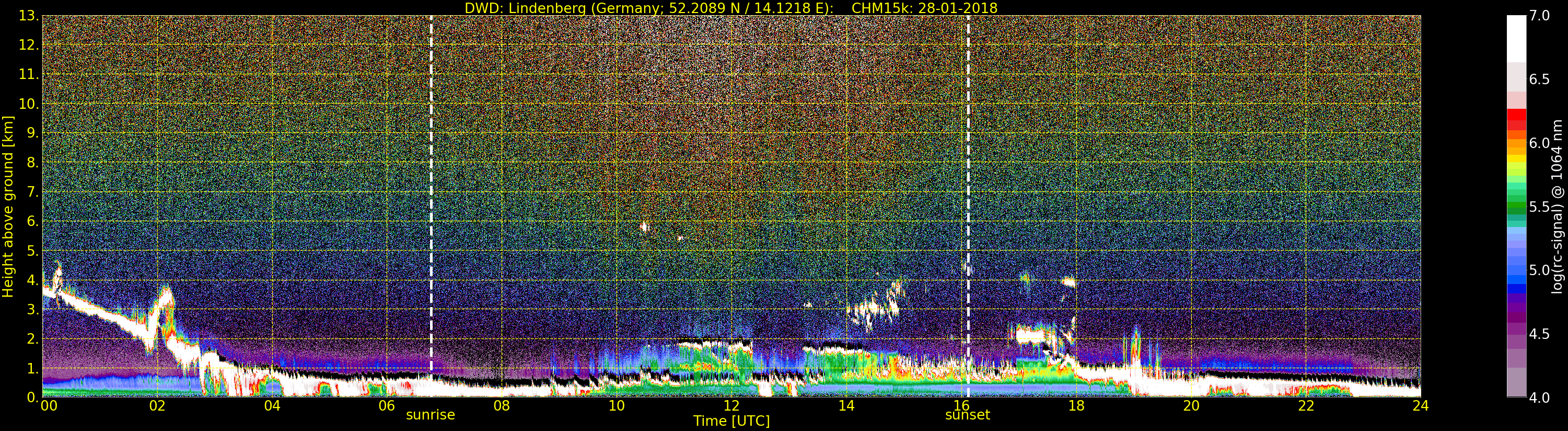
Task: Click the '00' tick on the time axis
Action: [49, 405]
